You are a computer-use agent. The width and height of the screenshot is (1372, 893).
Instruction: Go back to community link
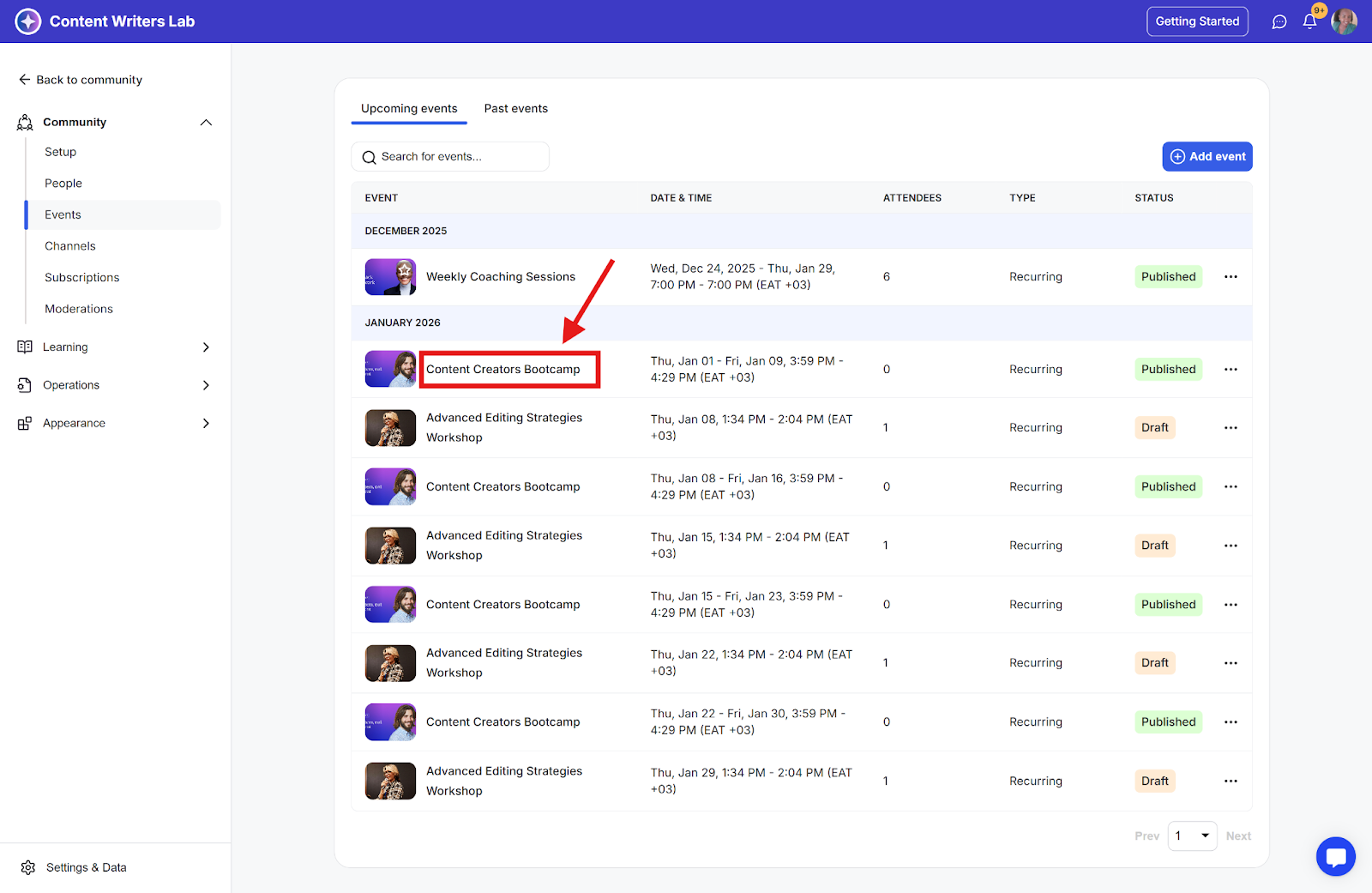point(81,80)
